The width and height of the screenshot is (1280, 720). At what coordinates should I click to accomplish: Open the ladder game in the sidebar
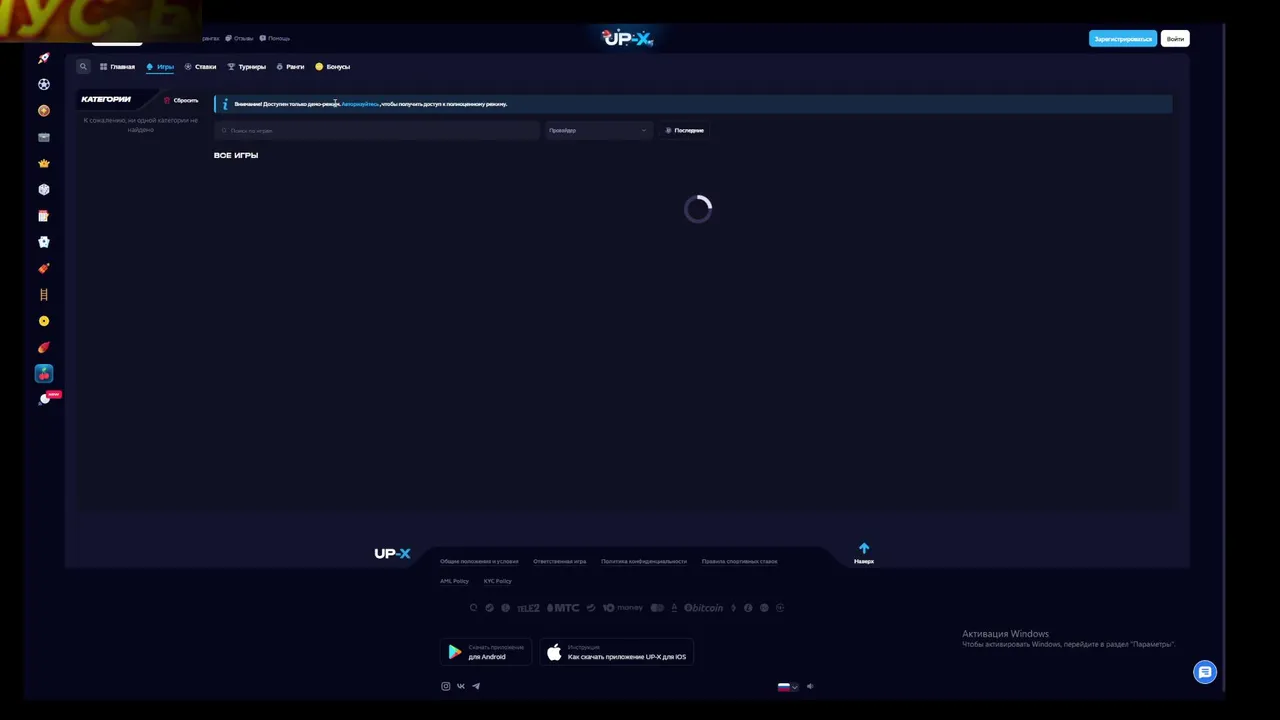(44, 295)
